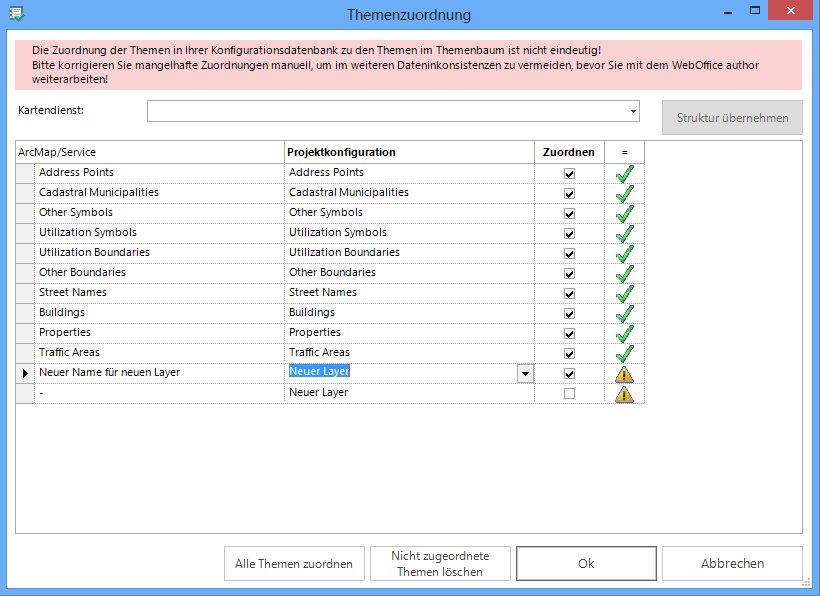Click the green checkmark icon for Buildings row
Screen dimensions: 820x596
click(625, 313)
